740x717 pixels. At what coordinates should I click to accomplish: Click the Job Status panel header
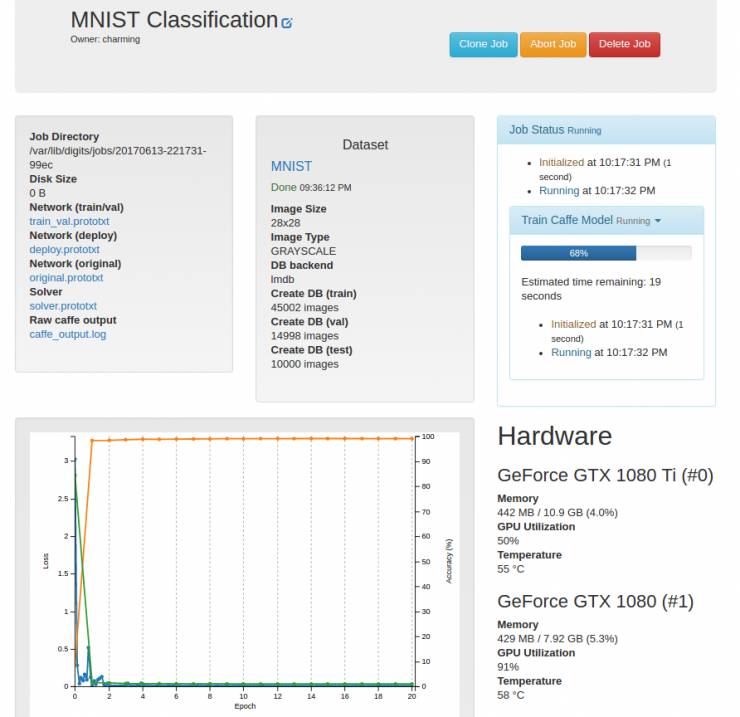pyautogui.click(x=606, y=130)
